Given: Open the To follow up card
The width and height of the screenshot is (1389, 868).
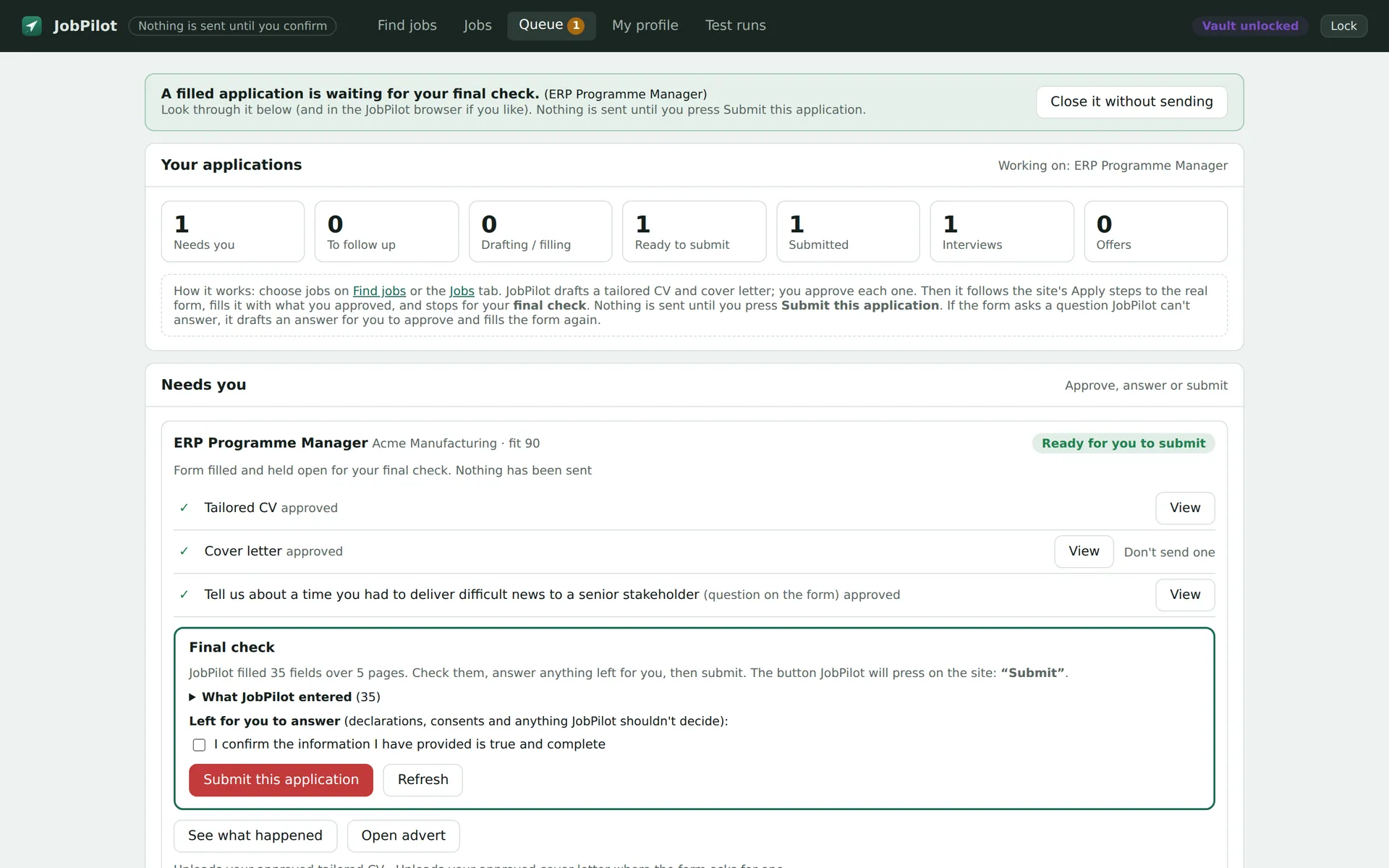Looking at the screenshot, I should [x=386, y=231].
